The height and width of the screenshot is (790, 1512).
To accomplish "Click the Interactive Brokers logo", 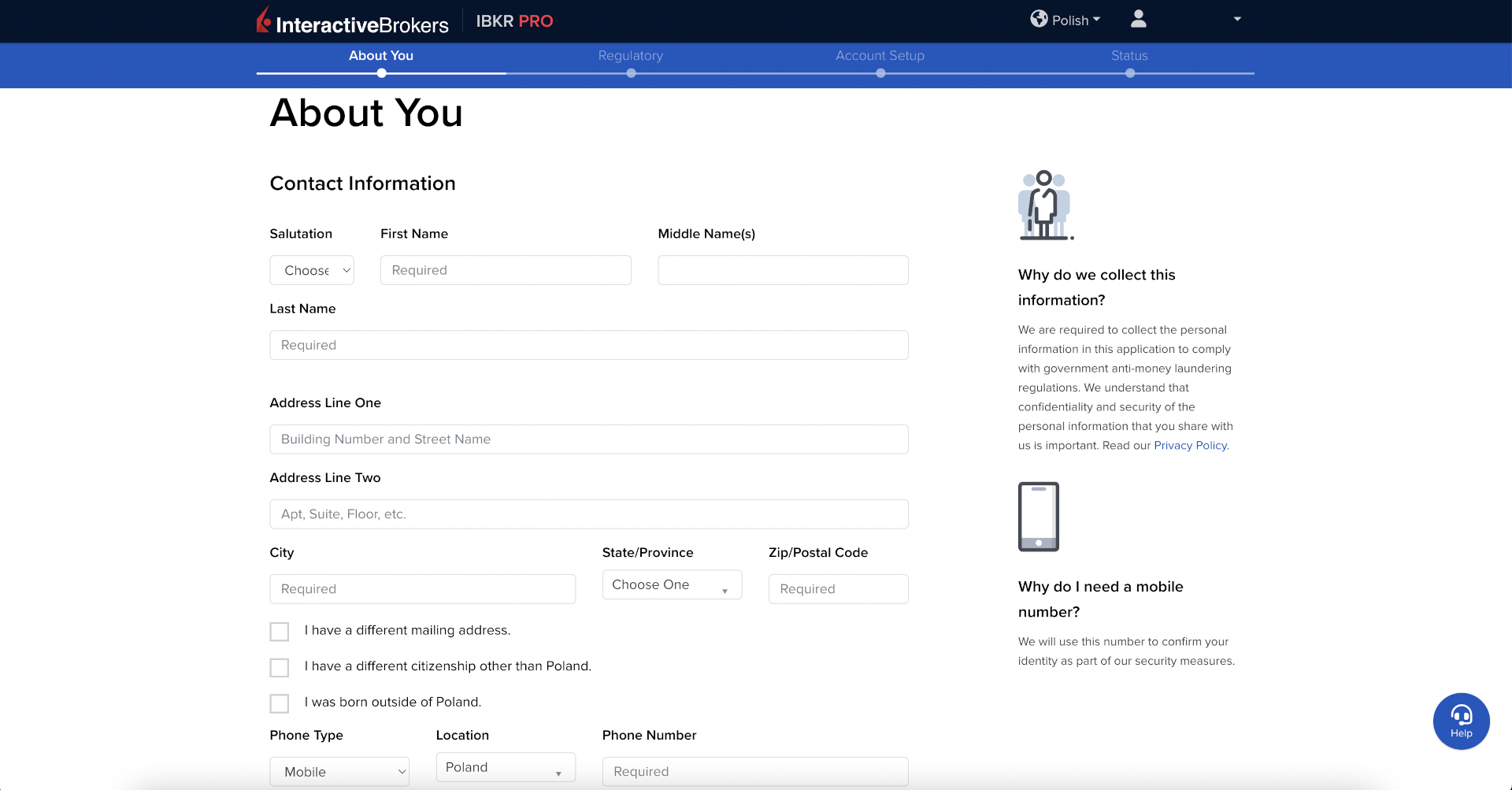I will pyautogui.click(x=352, y=21).
